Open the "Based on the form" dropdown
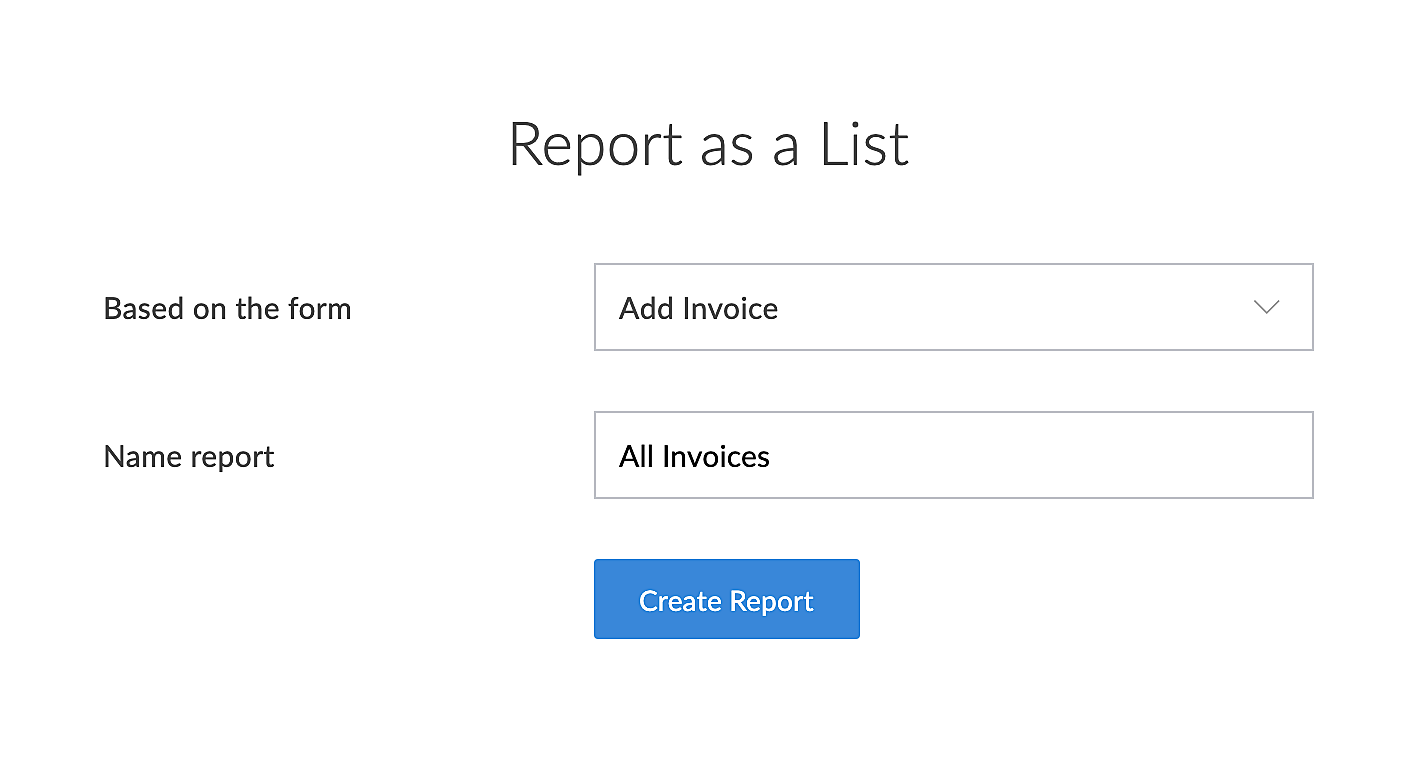Viewport: 1426px width, 772px height. pos(952,307)
